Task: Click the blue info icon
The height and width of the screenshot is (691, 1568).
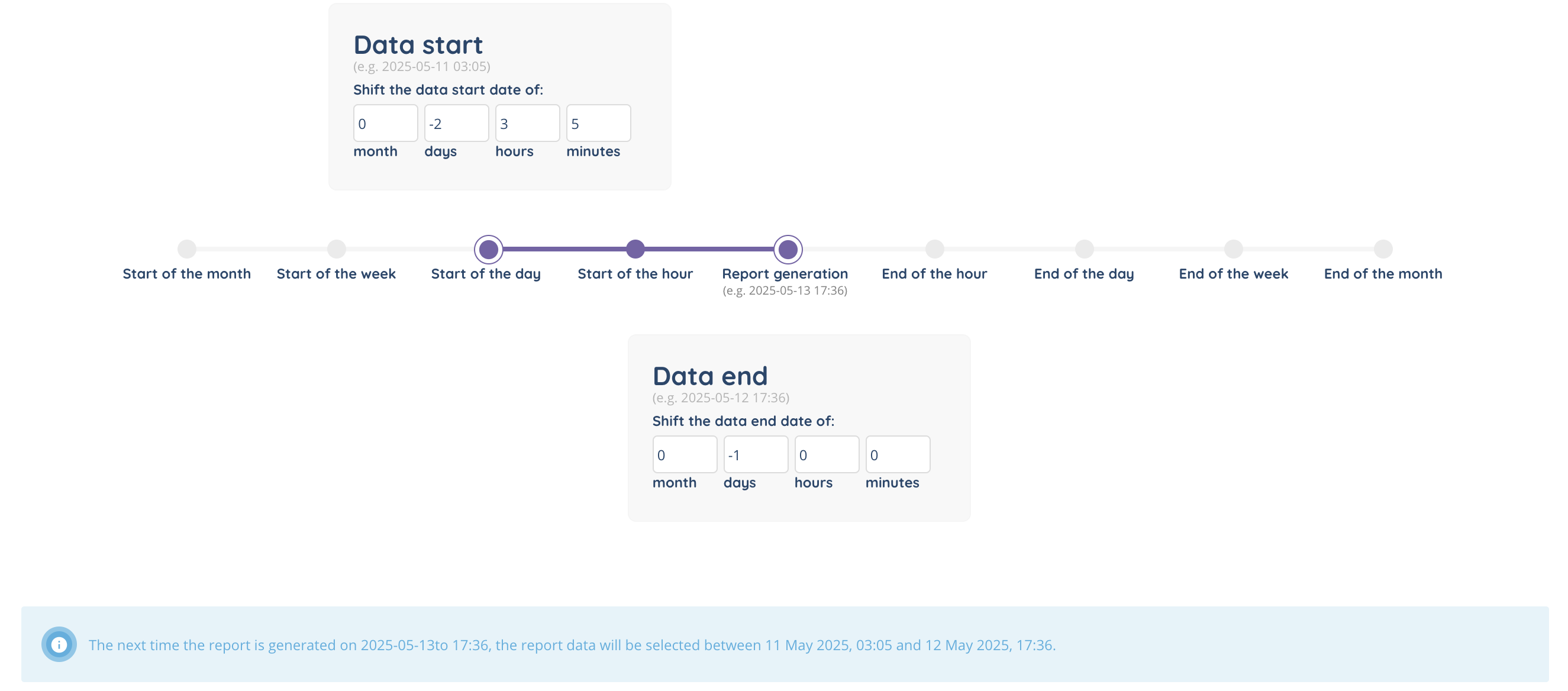Action: [x=59, y=644]
